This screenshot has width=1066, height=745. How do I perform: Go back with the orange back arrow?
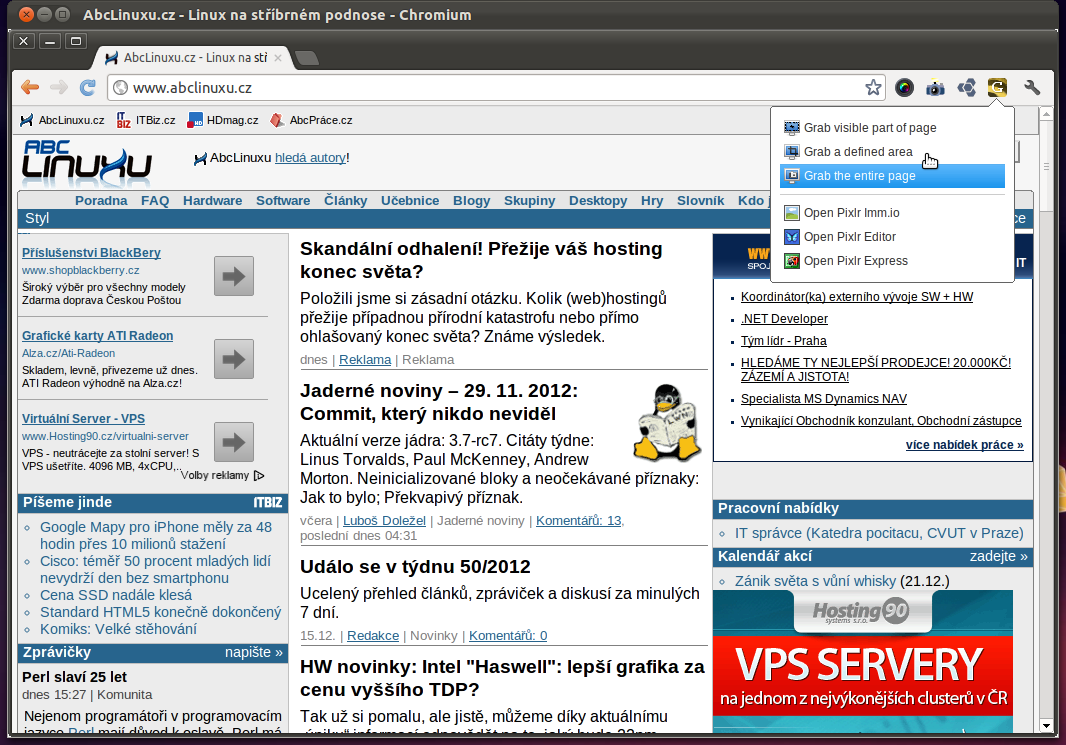click(30, 87)
